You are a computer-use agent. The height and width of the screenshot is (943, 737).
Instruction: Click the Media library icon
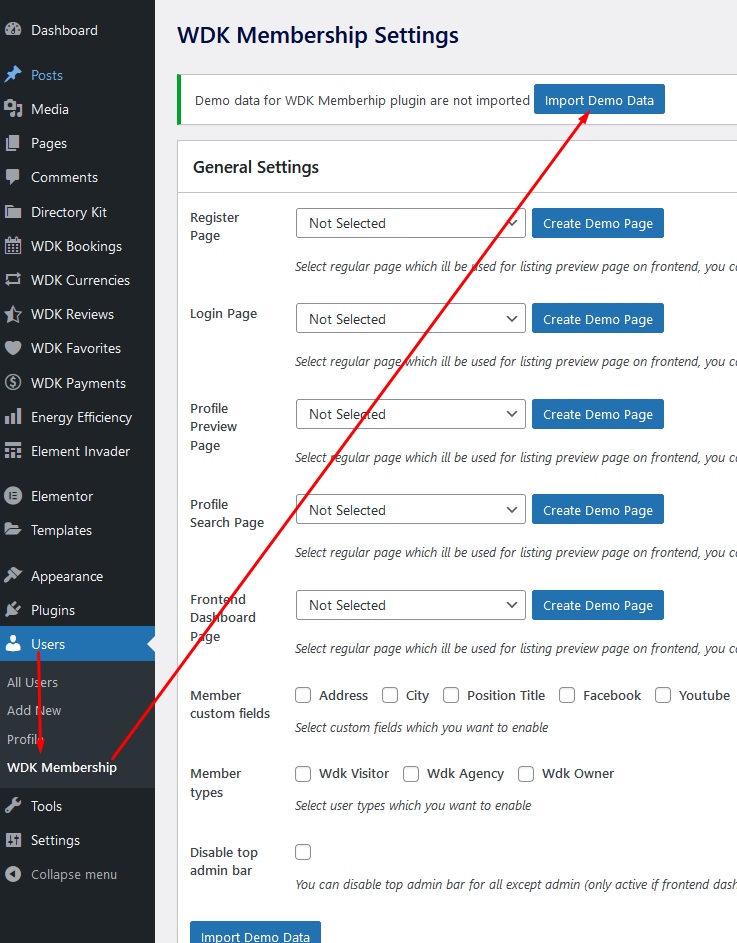pyautogui.click(x=13, y=109)
